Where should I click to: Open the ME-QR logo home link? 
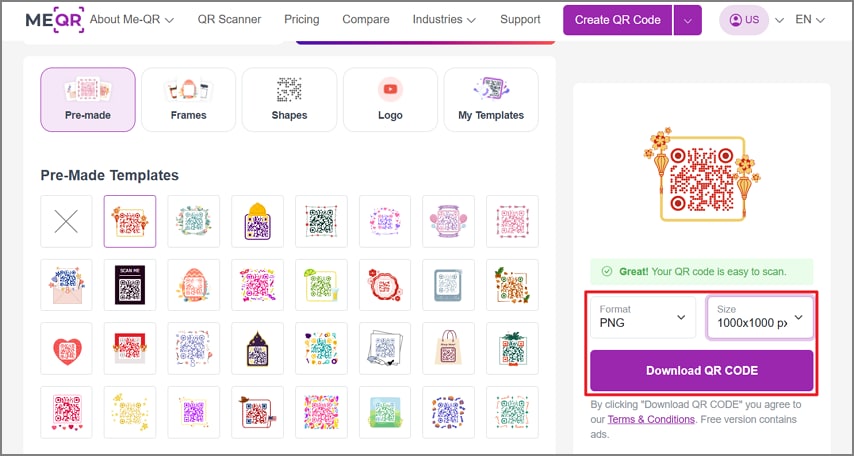pyautogui.click(x=54, y=20)
